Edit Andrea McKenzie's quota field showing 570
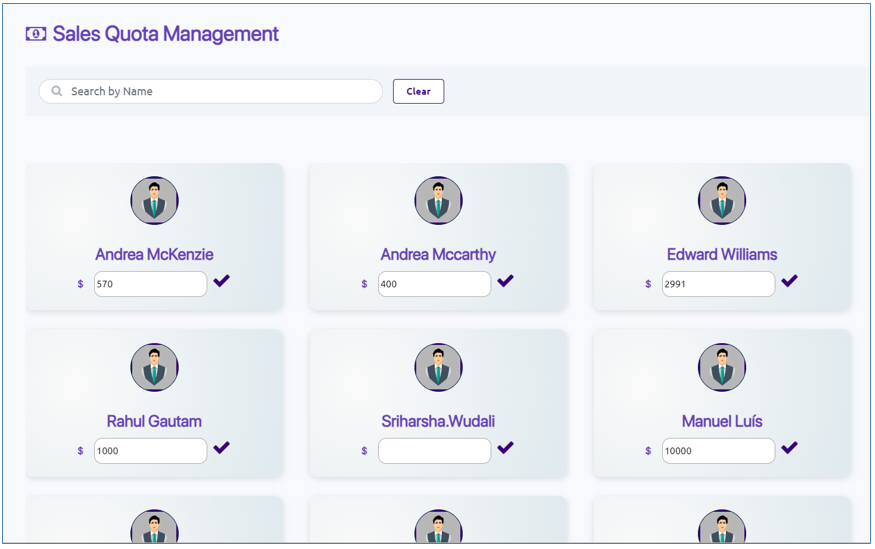Viewport: 875px width, 549px height. tap(150, 284)
